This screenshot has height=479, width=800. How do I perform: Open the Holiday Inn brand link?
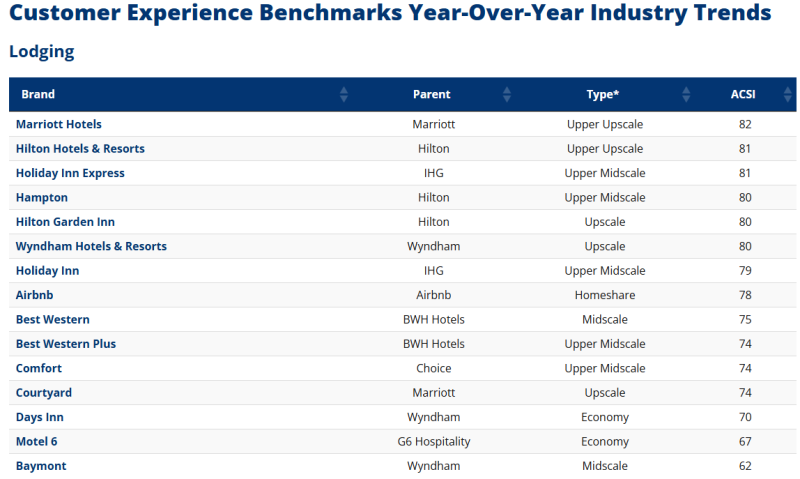pyautogui.click(x=47, y=271)
